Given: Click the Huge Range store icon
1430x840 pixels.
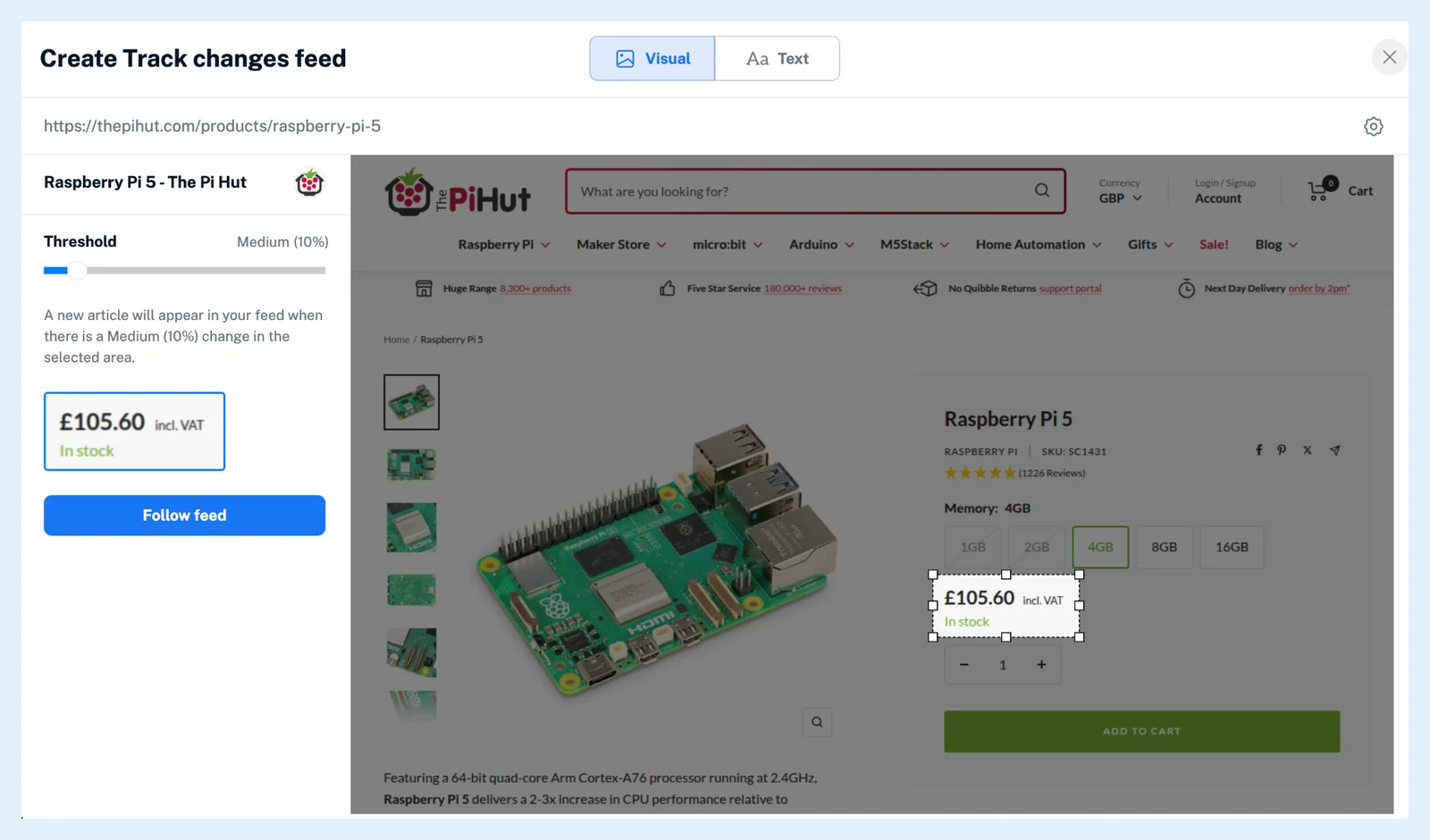Looking at the screenshot, I should pos(424,289).
